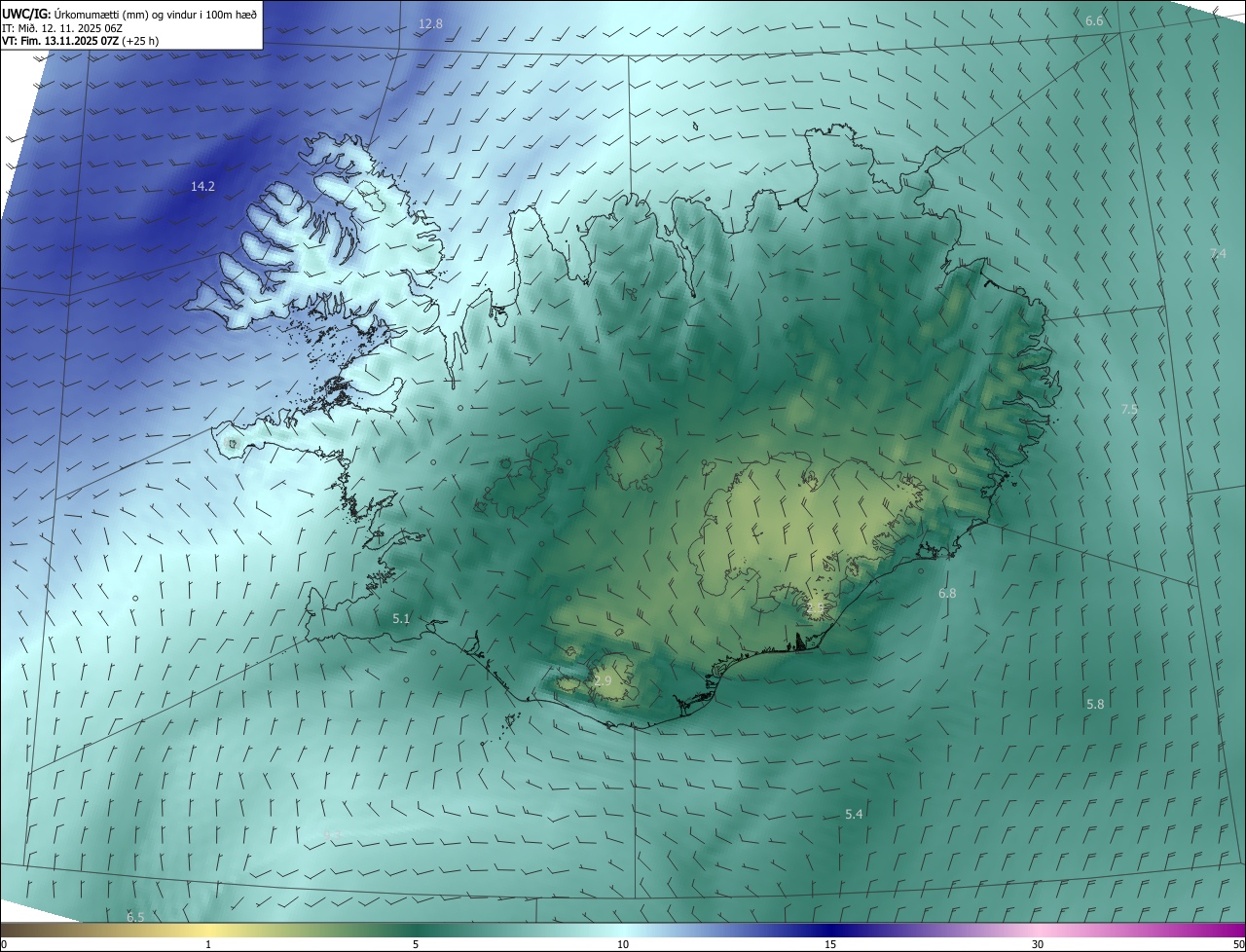Select the 6.8 value label
The image size is (1246, 952).
tap(947, 593)
